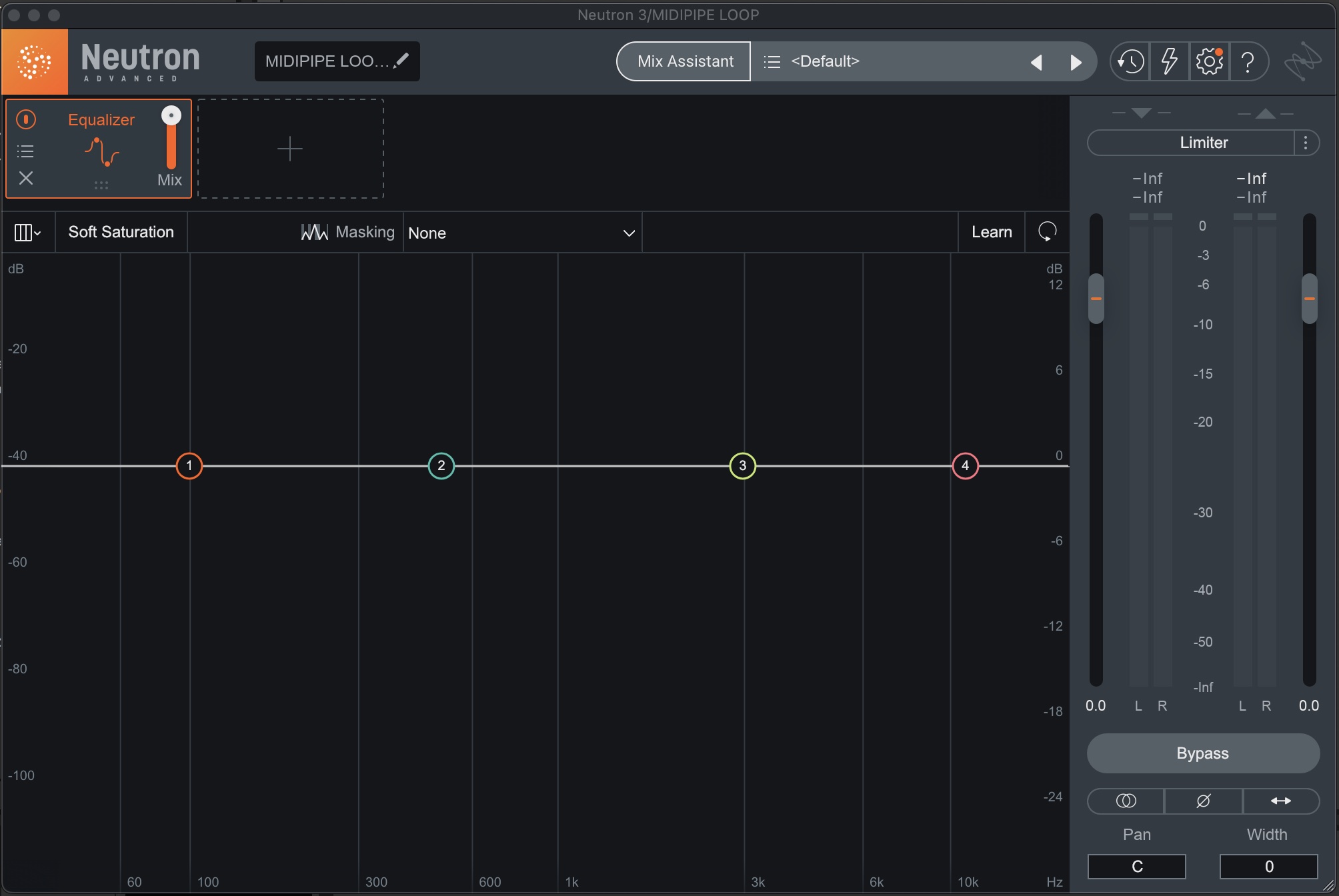
Task: Go to previous preset arrow
Action: pos(1036,62)
